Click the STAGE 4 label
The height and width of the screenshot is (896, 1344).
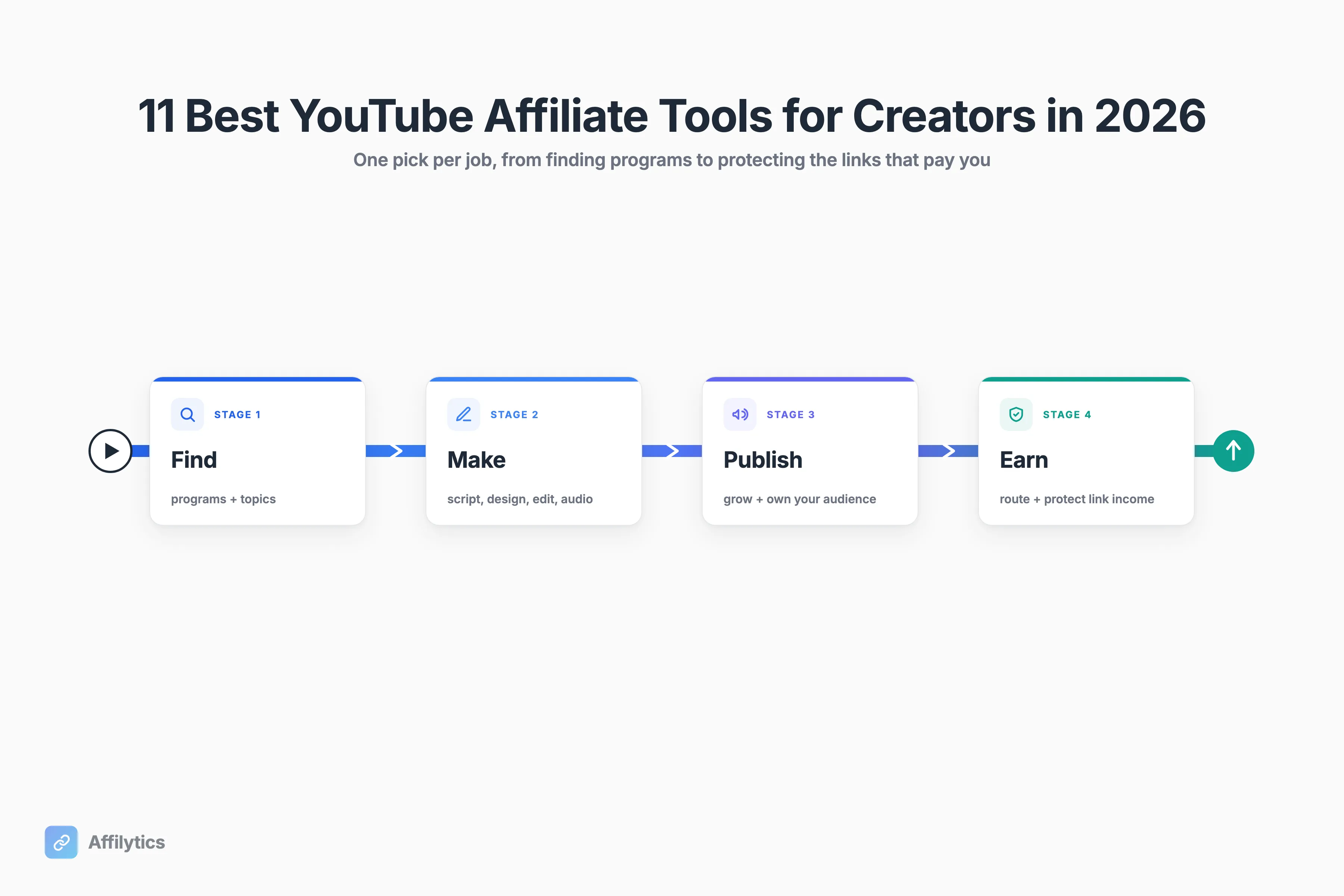click(x=1067, y=414)
